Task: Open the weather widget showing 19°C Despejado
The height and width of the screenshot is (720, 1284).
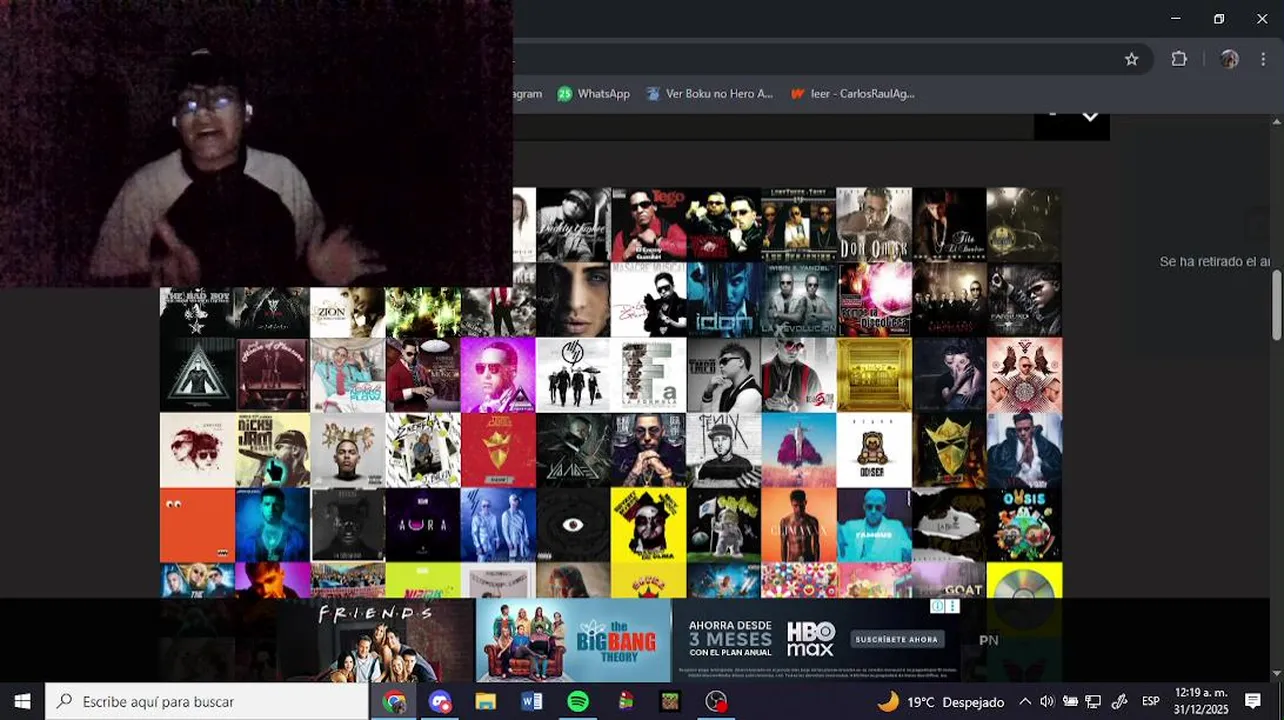Action: [941, 702]
